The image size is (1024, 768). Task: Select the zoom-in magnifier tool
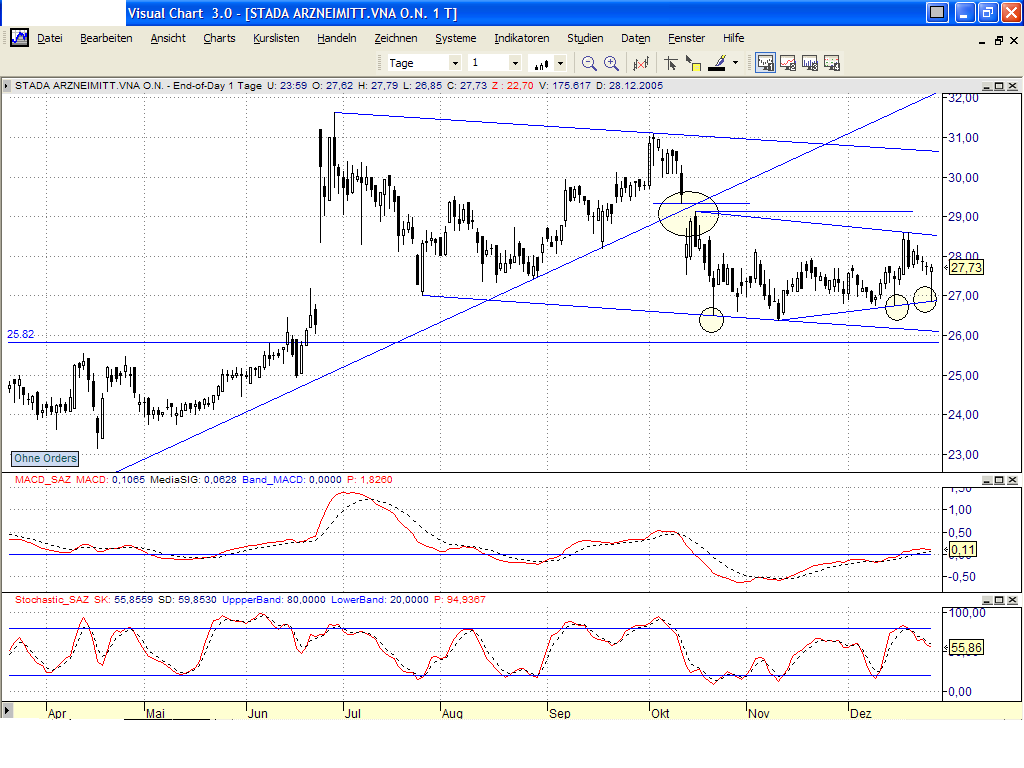(610, 61)
